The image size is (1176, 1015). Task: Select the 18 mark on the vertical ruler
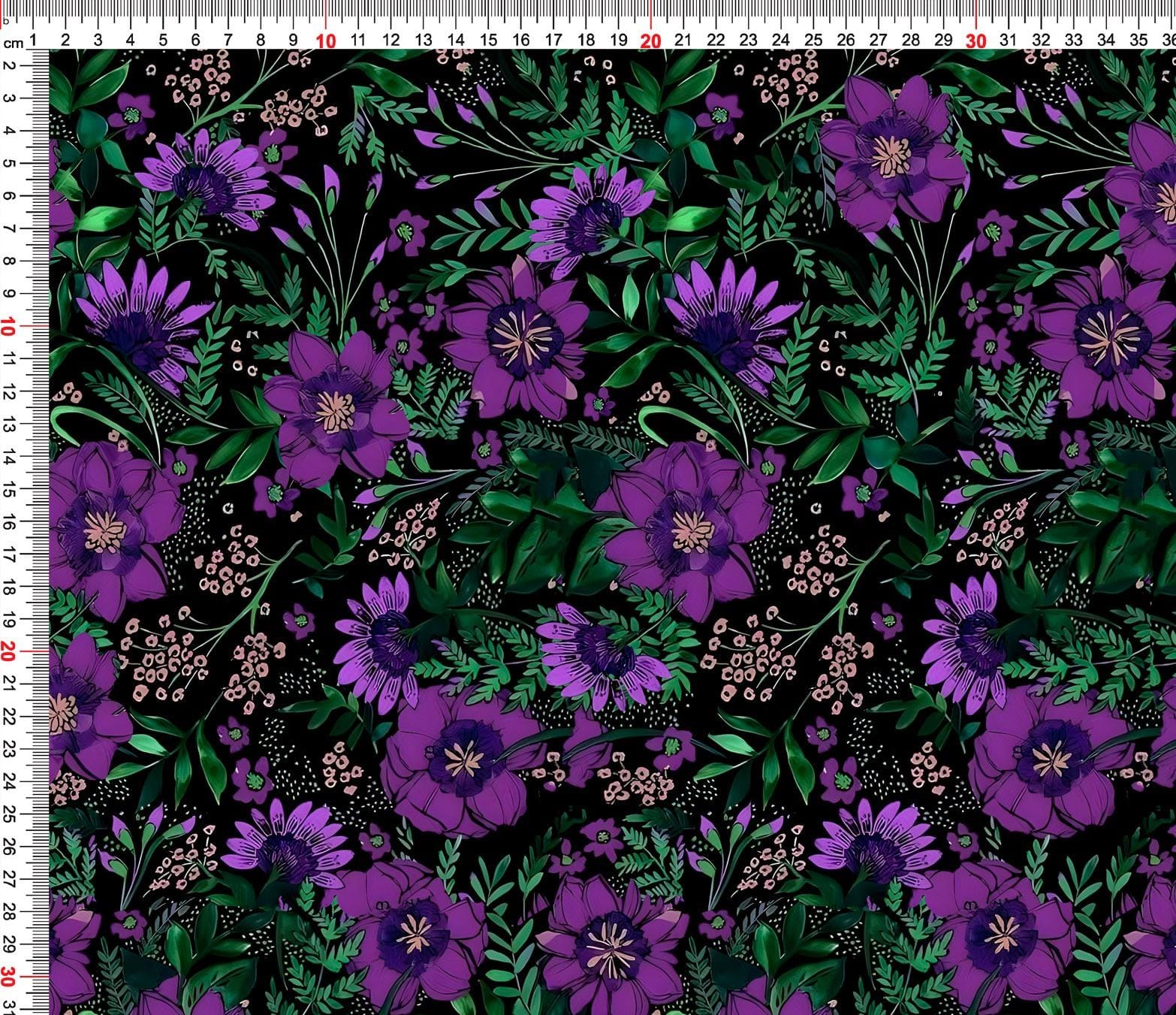coord(9,586)
